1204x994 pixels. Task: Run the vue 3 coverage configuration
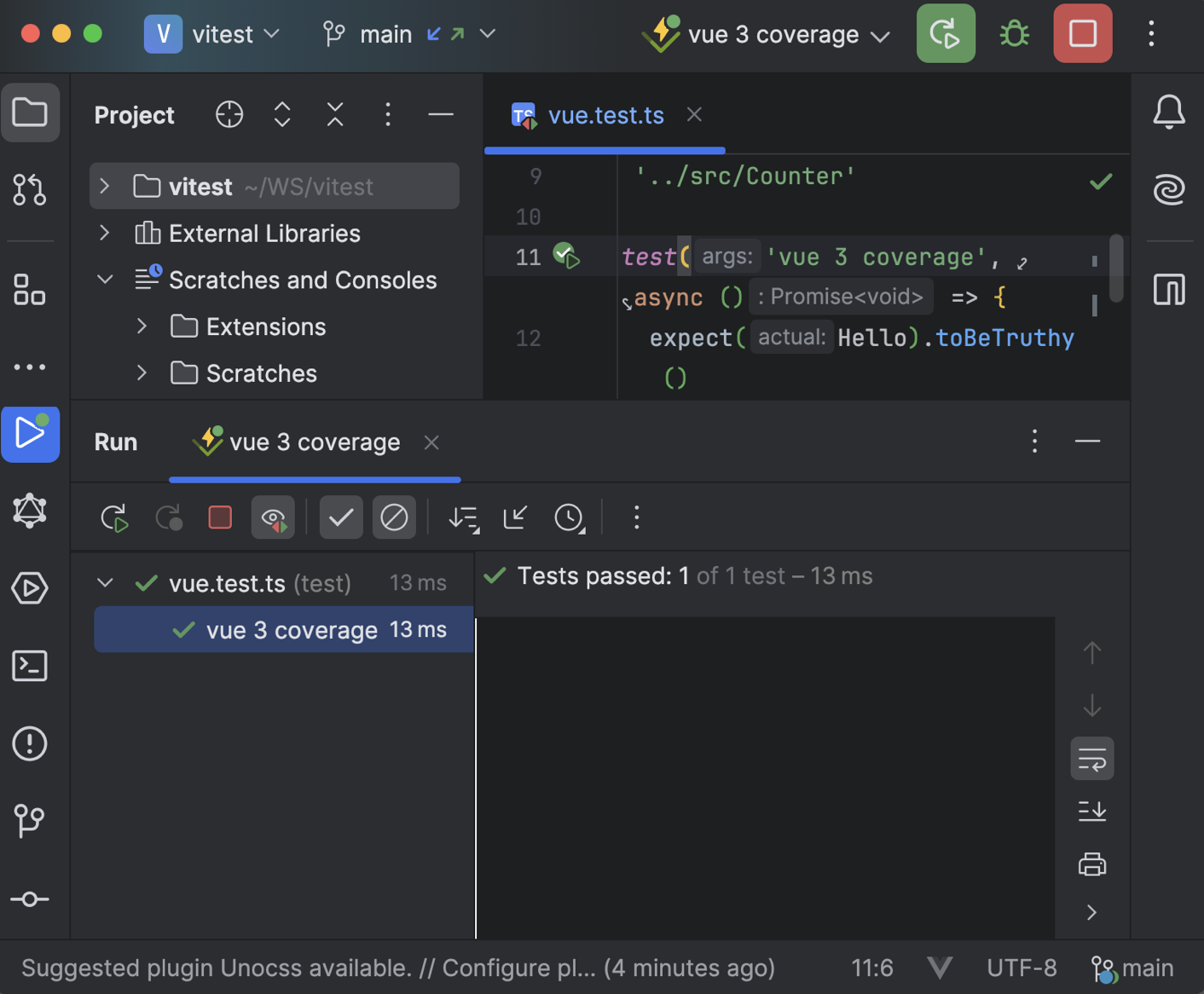coord(946,34)
